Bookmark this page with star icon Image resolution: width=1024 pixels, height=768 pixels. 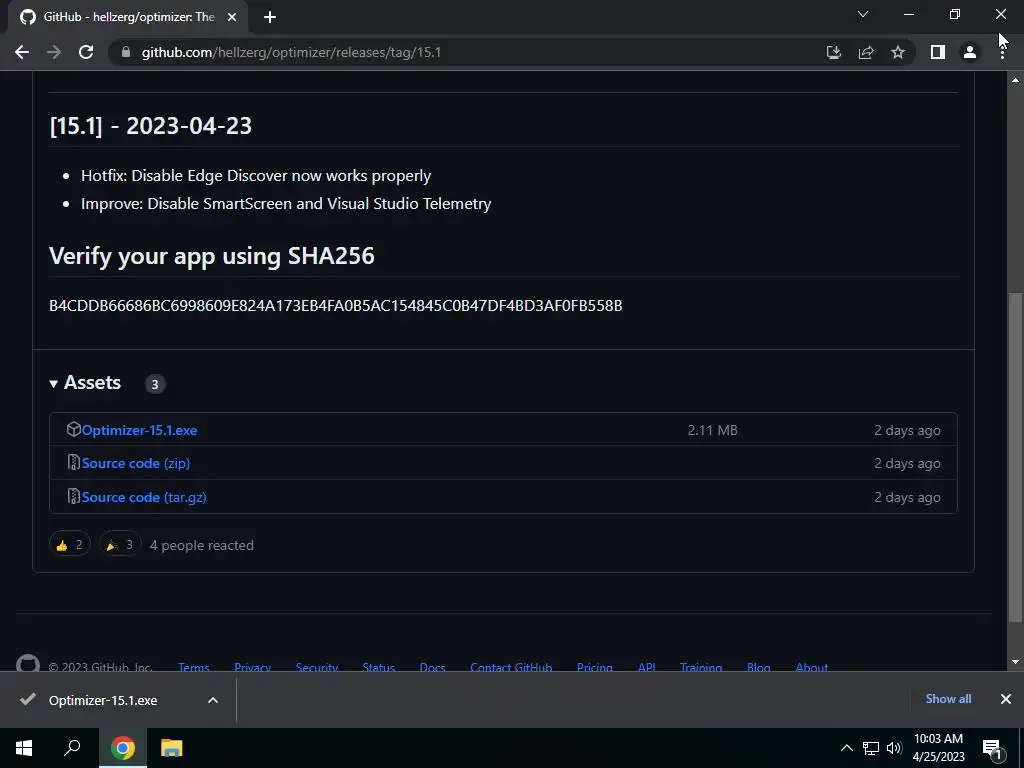point(898,52)
